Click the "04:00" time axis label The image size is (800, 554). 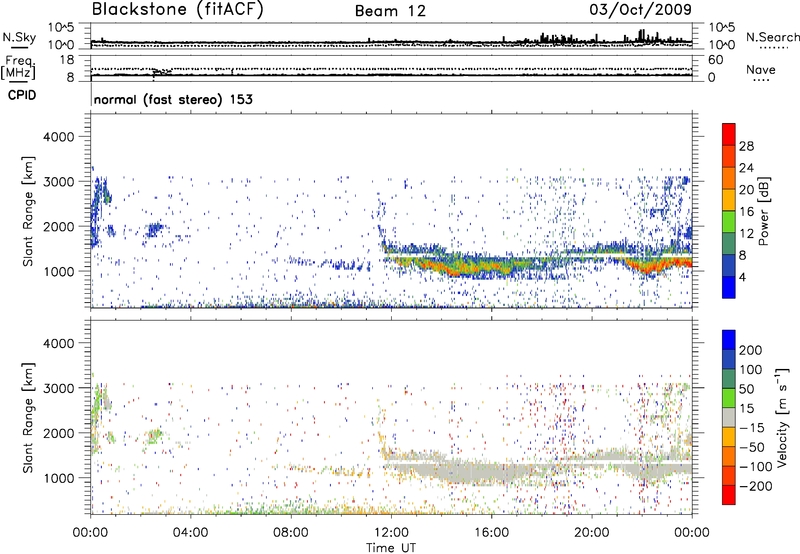click(x=191, y=533)
